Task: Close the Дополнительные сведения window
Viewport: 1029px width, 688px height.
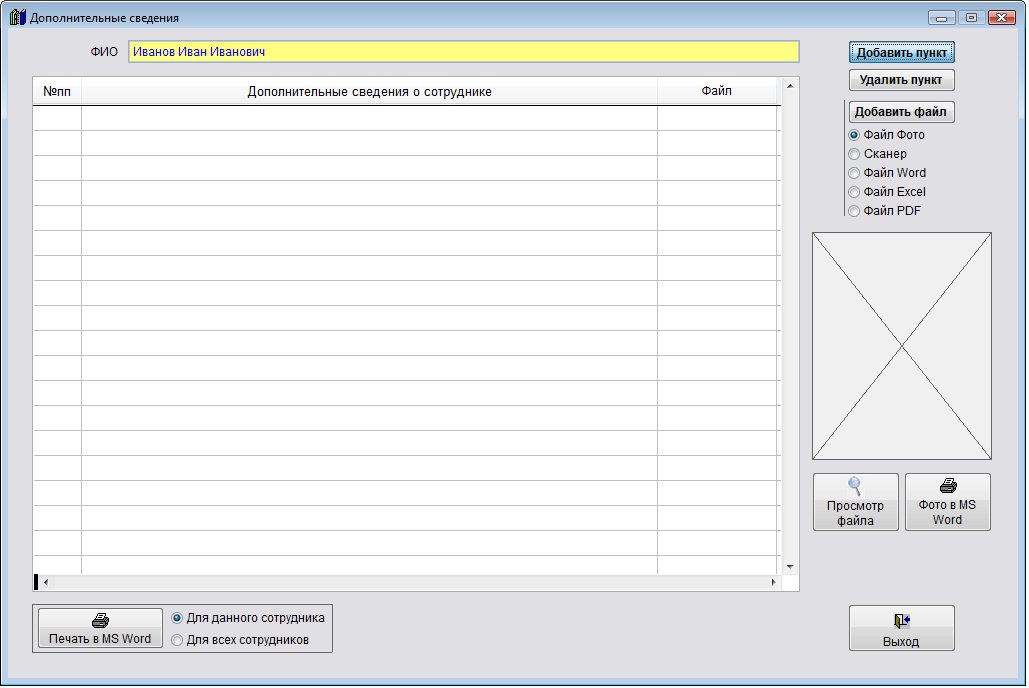Action: 1001,18
